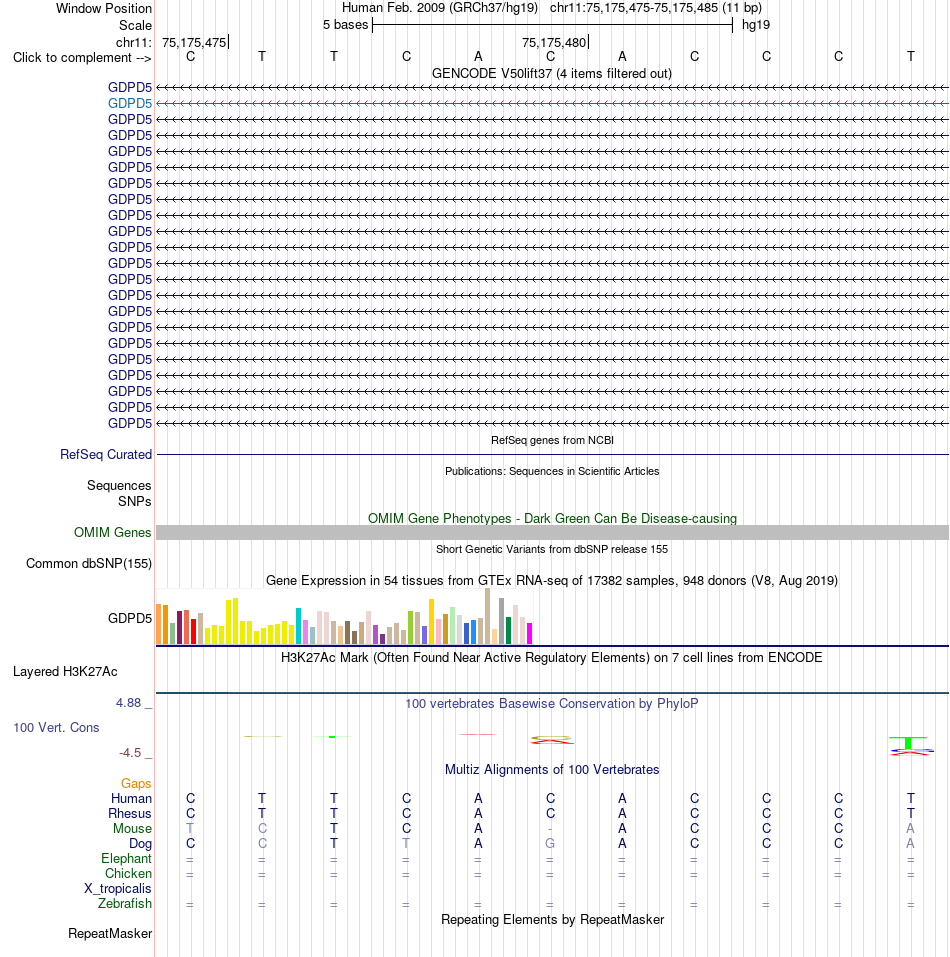
Task: Click the '100 Vert. Cons' track label
Action: [56, 728]
